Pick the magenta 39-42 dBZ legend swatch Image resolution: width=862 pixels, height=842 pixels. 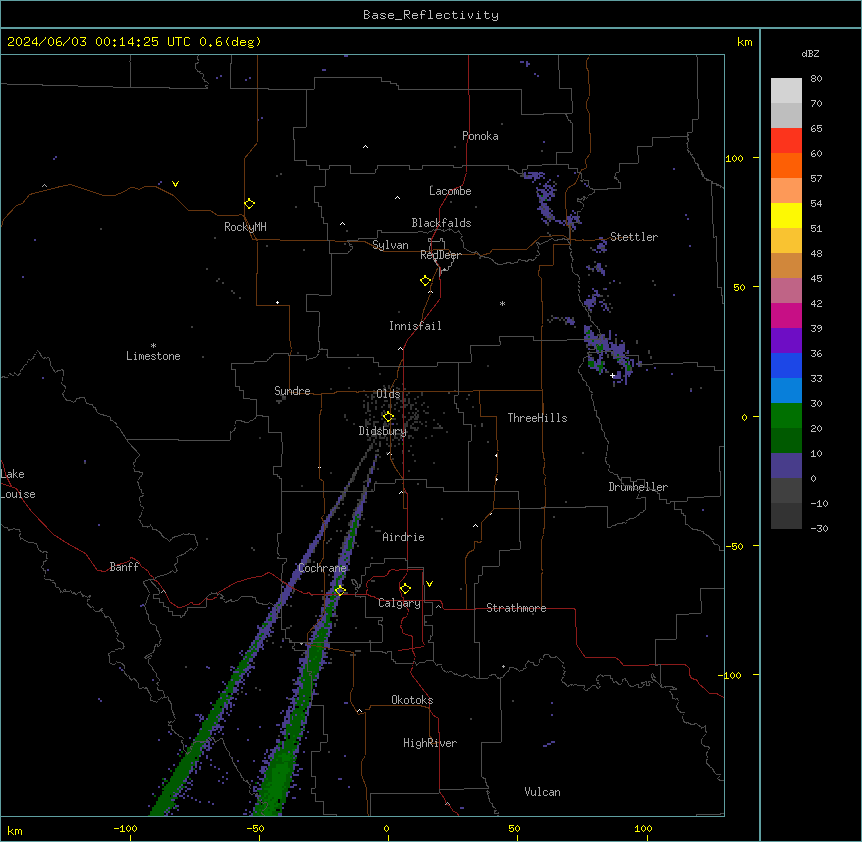pyautogui.click(x=786, y=315)
